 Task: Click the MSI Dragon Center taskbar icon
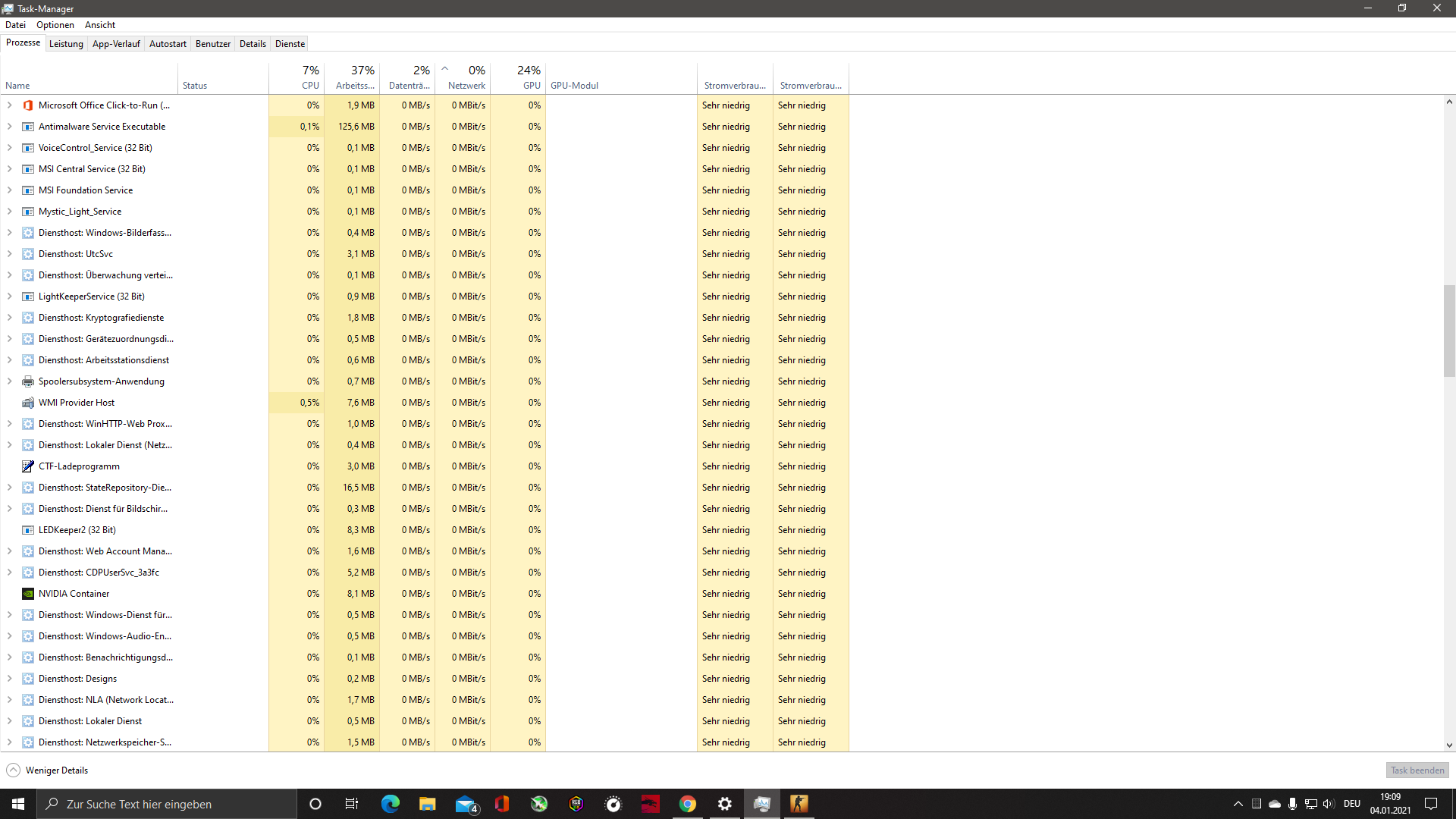tap(650, 803)
